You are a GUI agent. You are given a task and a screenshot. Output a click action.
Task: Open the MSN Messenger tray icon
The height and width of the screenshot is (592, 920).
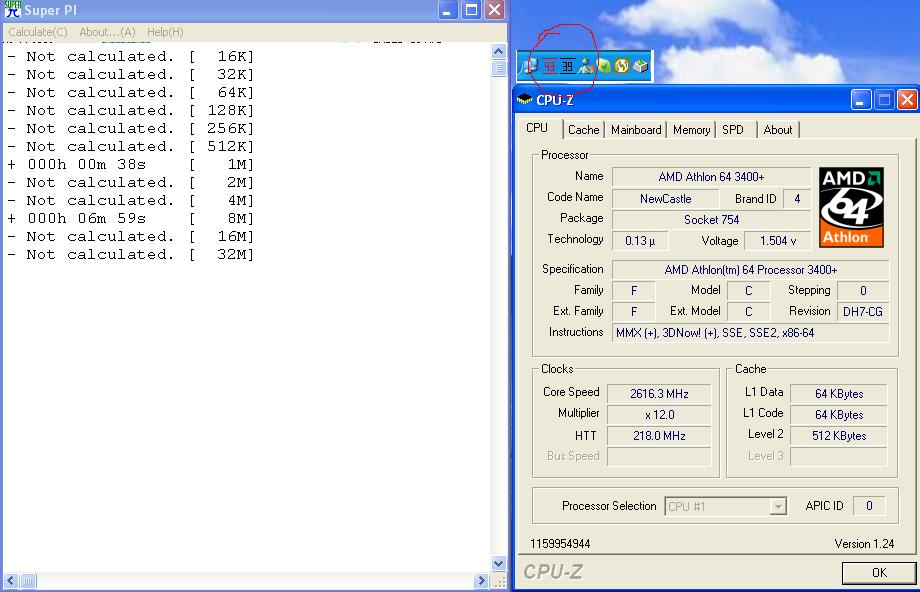point(586,66)
